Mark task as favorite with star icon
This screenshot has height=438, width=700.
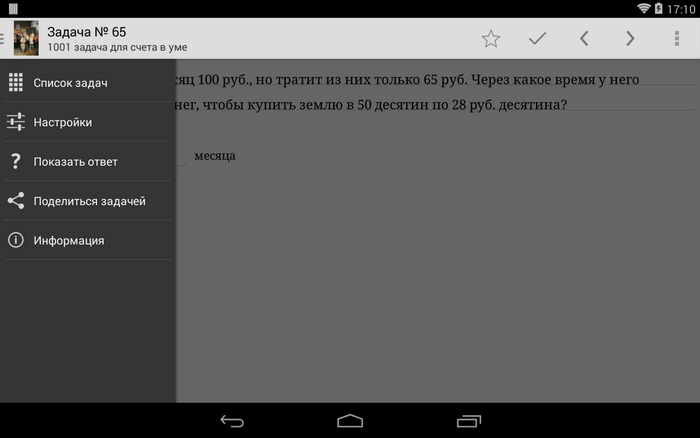point(491,39)
